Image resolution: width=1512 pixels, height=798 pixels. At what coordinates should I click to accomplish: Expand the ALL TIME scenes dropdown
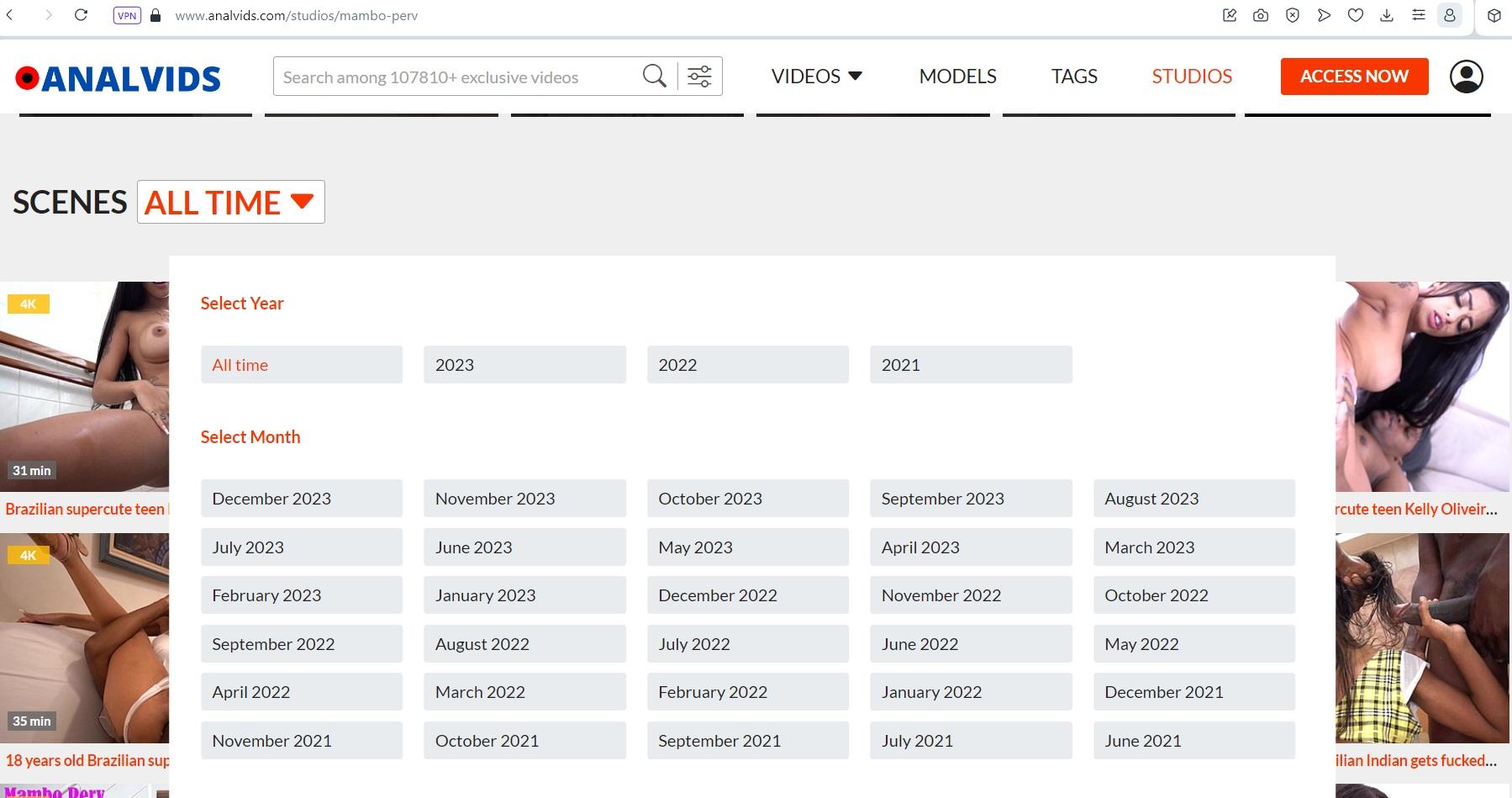tap(230, 203)
